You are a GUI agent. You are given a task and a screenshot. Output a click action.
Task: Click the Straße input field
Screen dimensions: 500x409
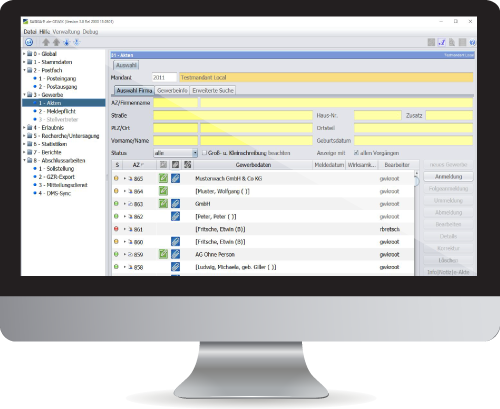(x=233, y=115)
